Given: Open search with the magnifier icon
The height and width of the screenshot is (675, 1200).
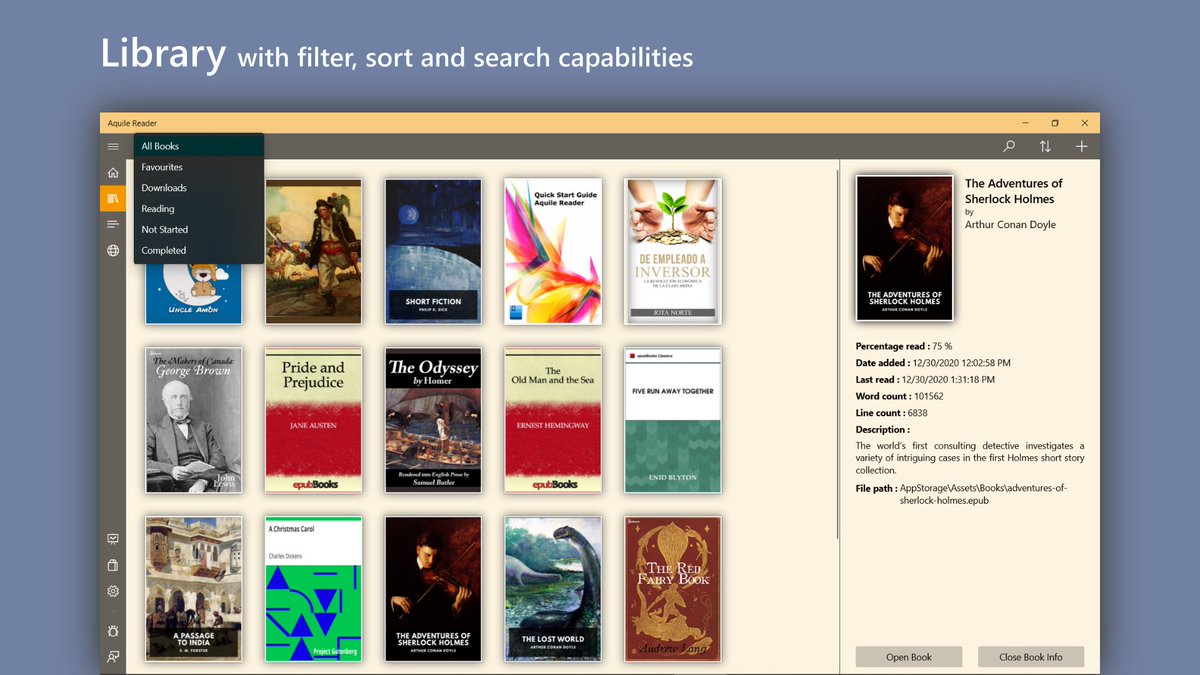Looking at the screenshot, I should [x=1009, y=147].
